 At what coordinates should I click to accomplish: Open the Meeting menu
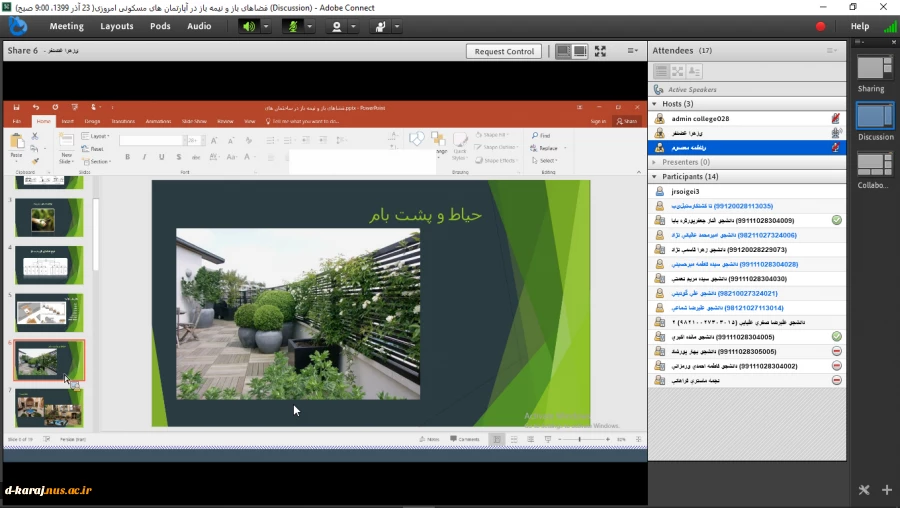click(67, 26)
